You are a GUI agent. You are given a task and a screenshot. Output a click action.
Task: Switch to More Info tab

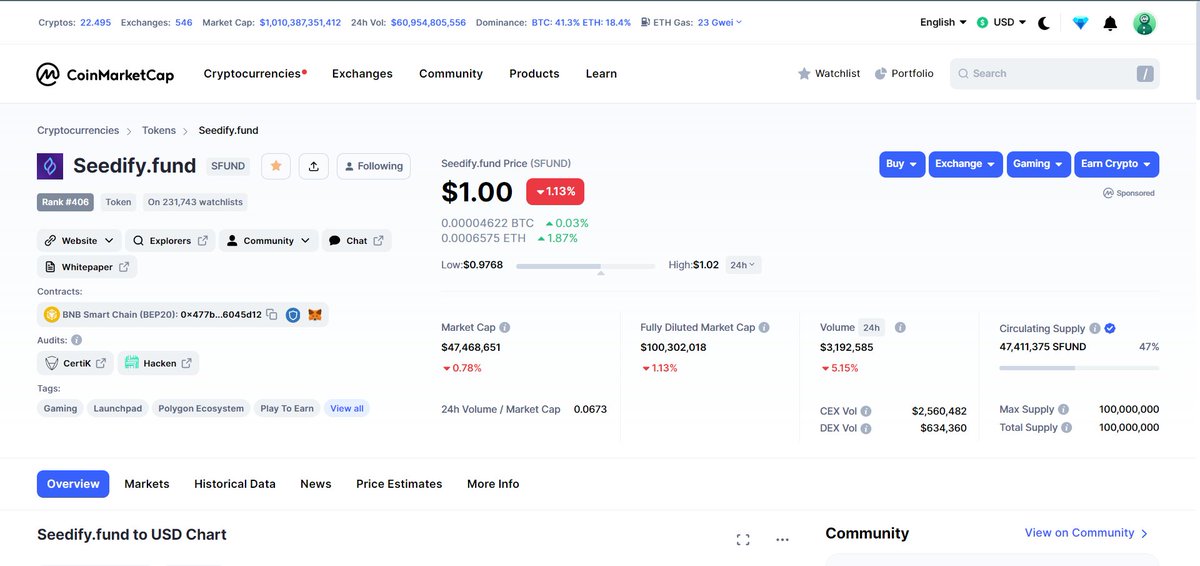pyautogui.click(x=493, y=484)
